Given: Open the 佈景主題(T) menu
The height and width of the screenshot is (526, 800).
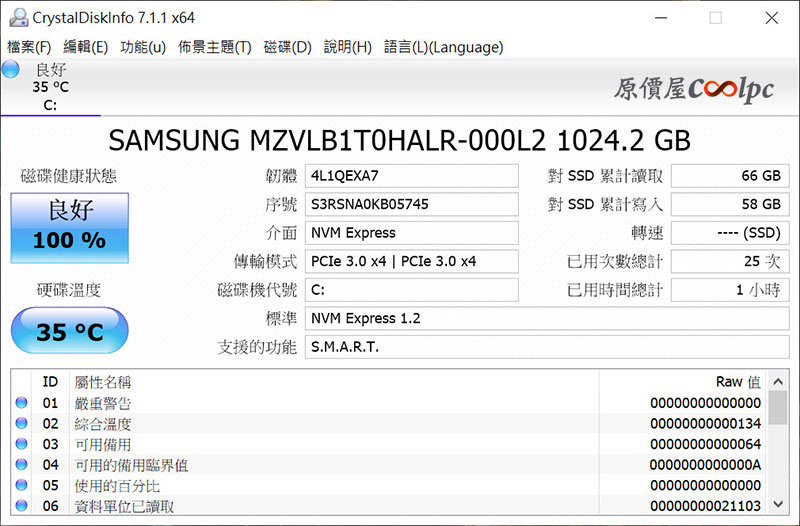Looking at the screenshot, I should (215, 47).
